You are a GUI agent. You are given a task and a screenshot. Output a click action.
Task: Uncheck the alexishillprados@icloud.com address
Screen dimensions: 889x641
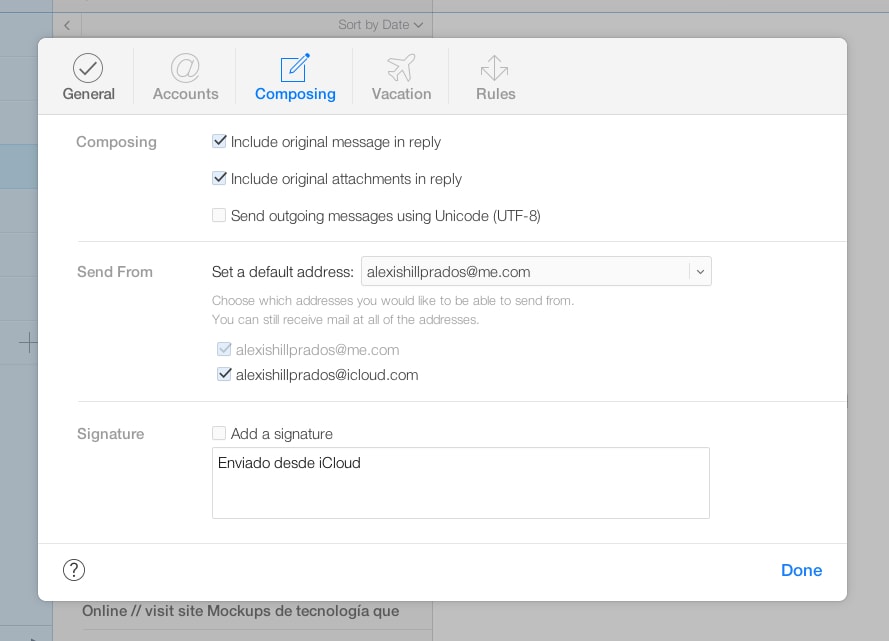[224, 375]
